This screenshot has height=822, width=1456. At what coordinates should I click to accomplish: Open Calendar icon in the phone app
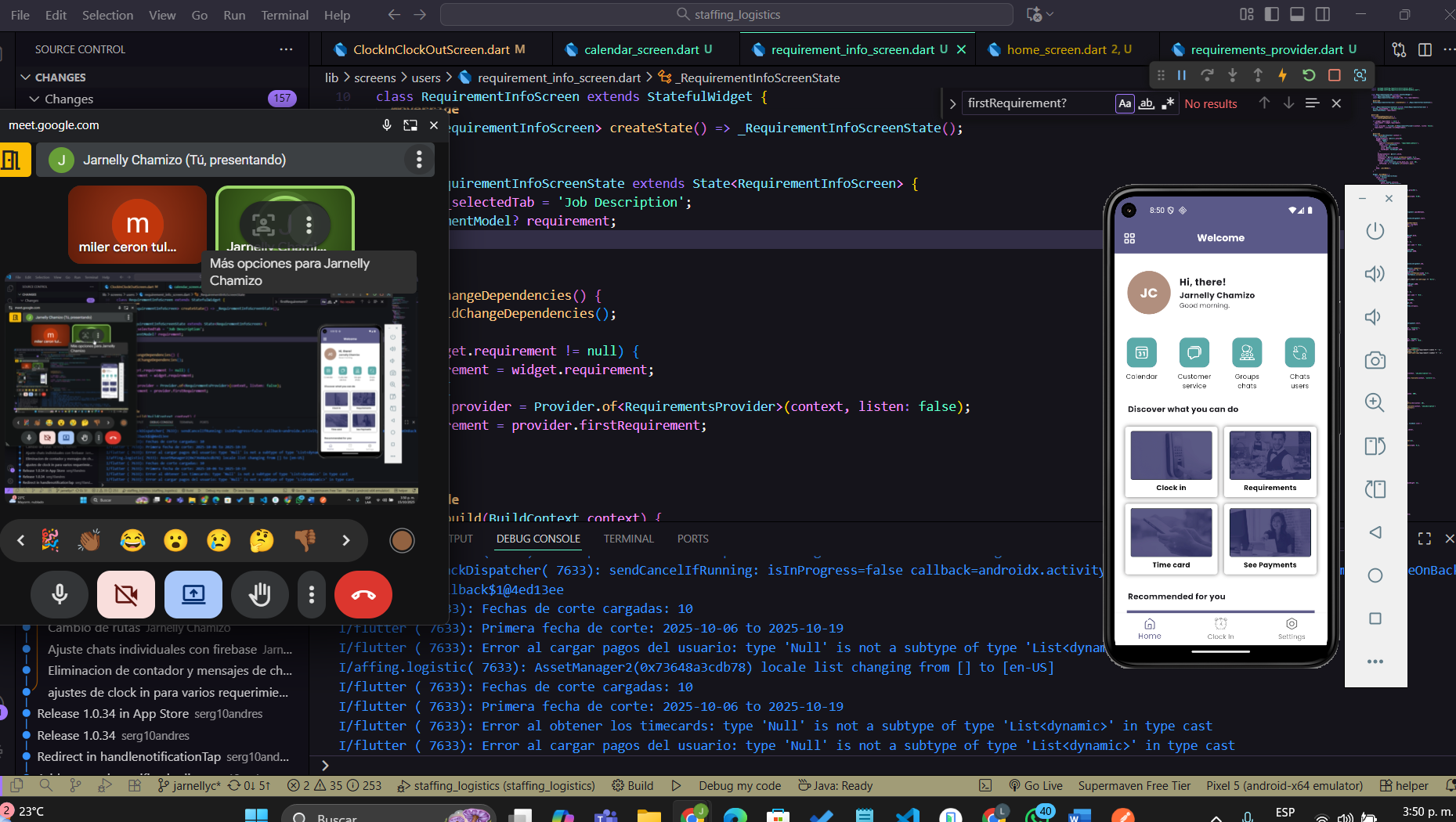[x=1141, y=353]
